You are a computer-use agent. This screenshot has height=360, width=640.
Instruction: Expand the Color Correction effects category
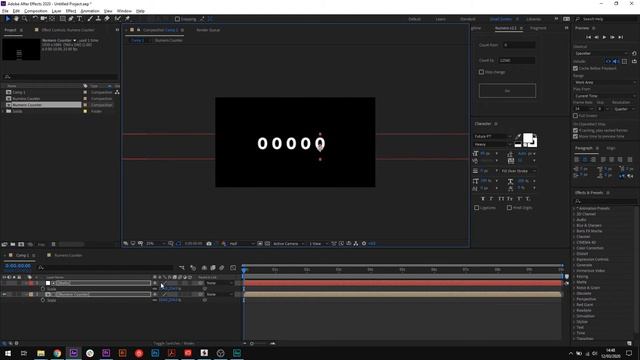[574, 248]
